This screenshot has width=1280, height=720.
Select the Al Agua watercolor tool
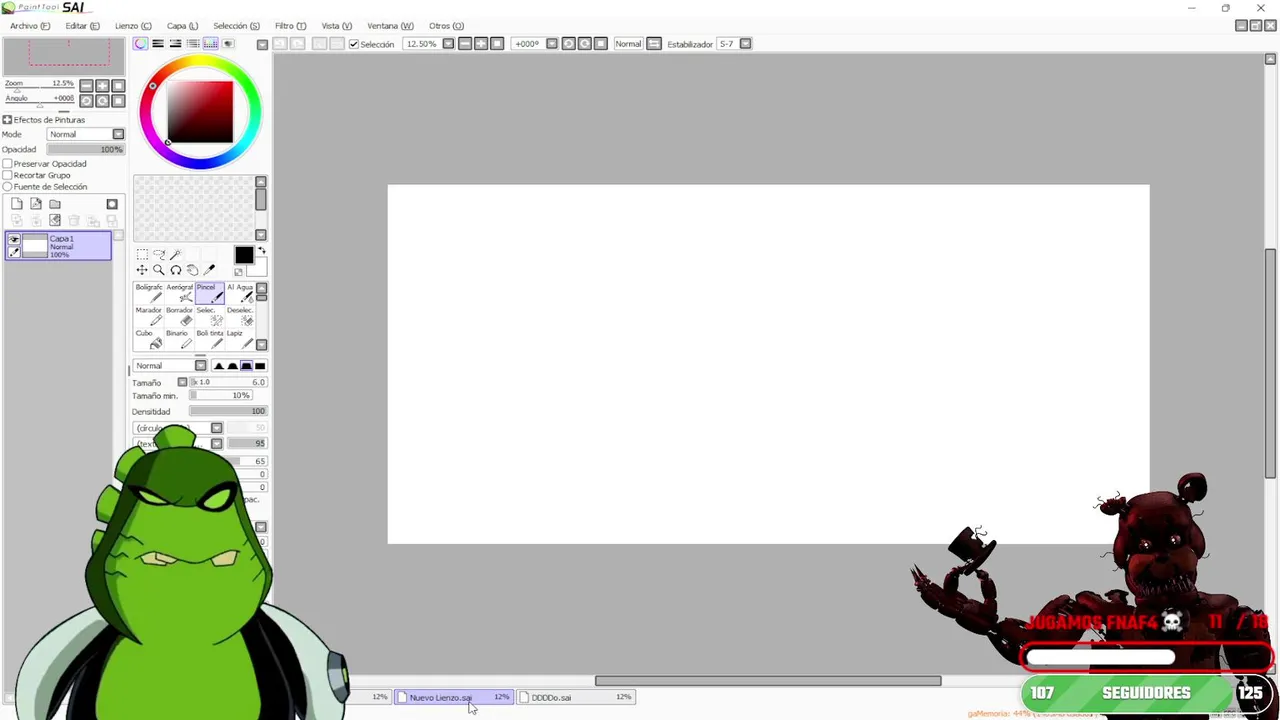pyautogui.click(x=240, y=293)
